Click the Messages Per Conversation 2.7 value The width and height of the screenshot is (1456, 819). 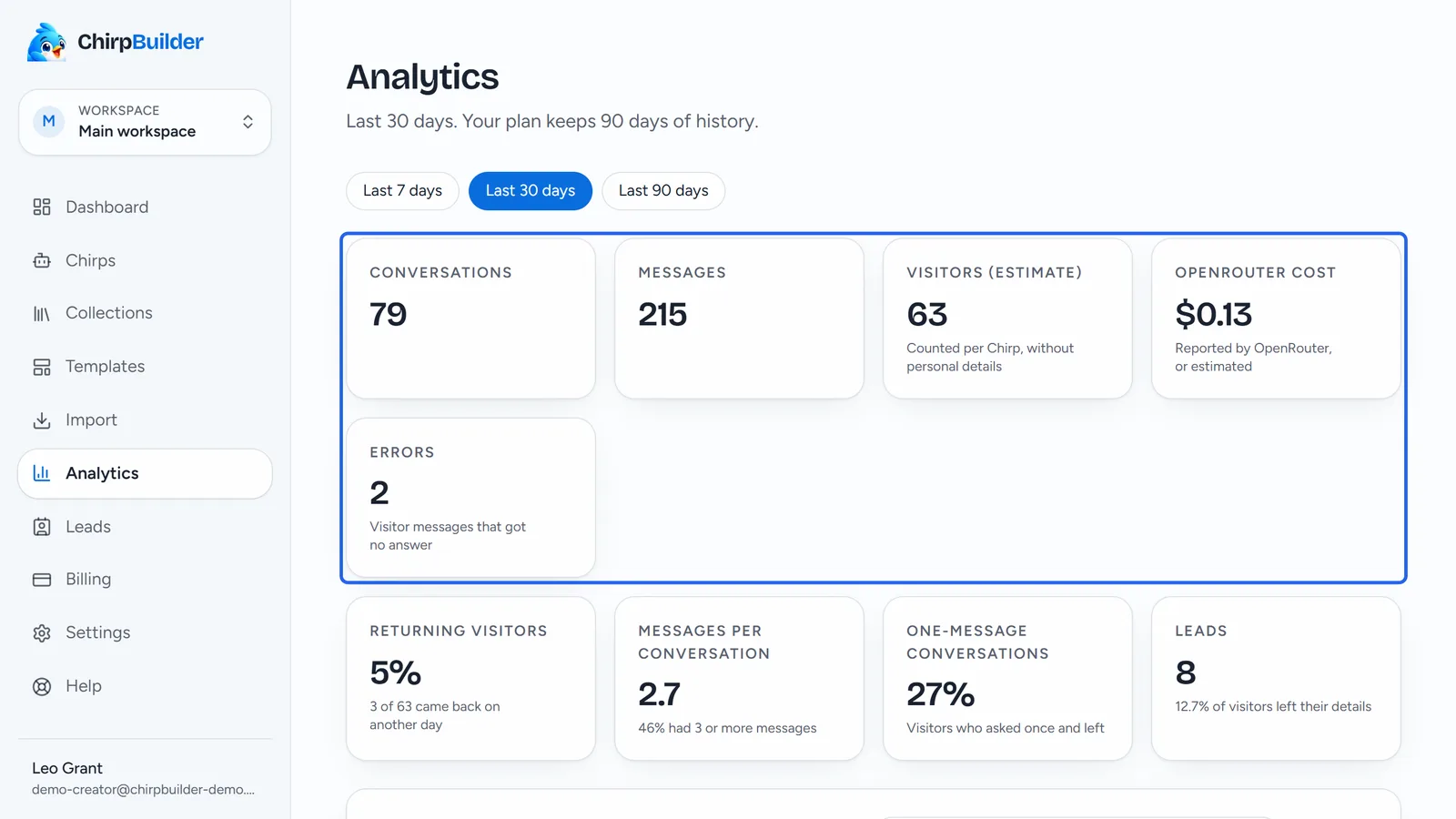tap(659, 695)
